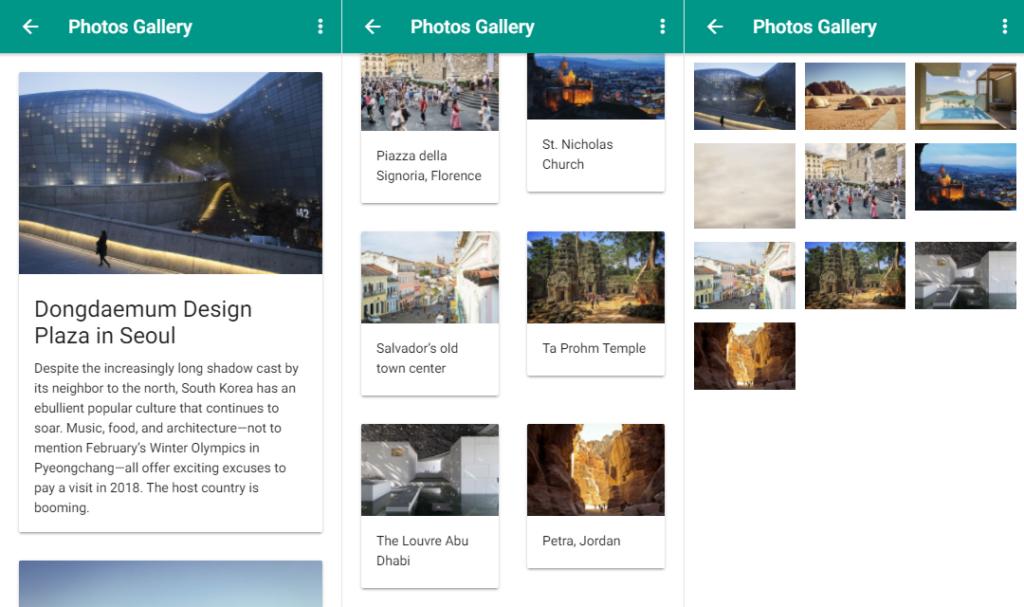1024x607 pixels.
Task: Open the Ta Prohm Temple card image
Action: [596, 277]
